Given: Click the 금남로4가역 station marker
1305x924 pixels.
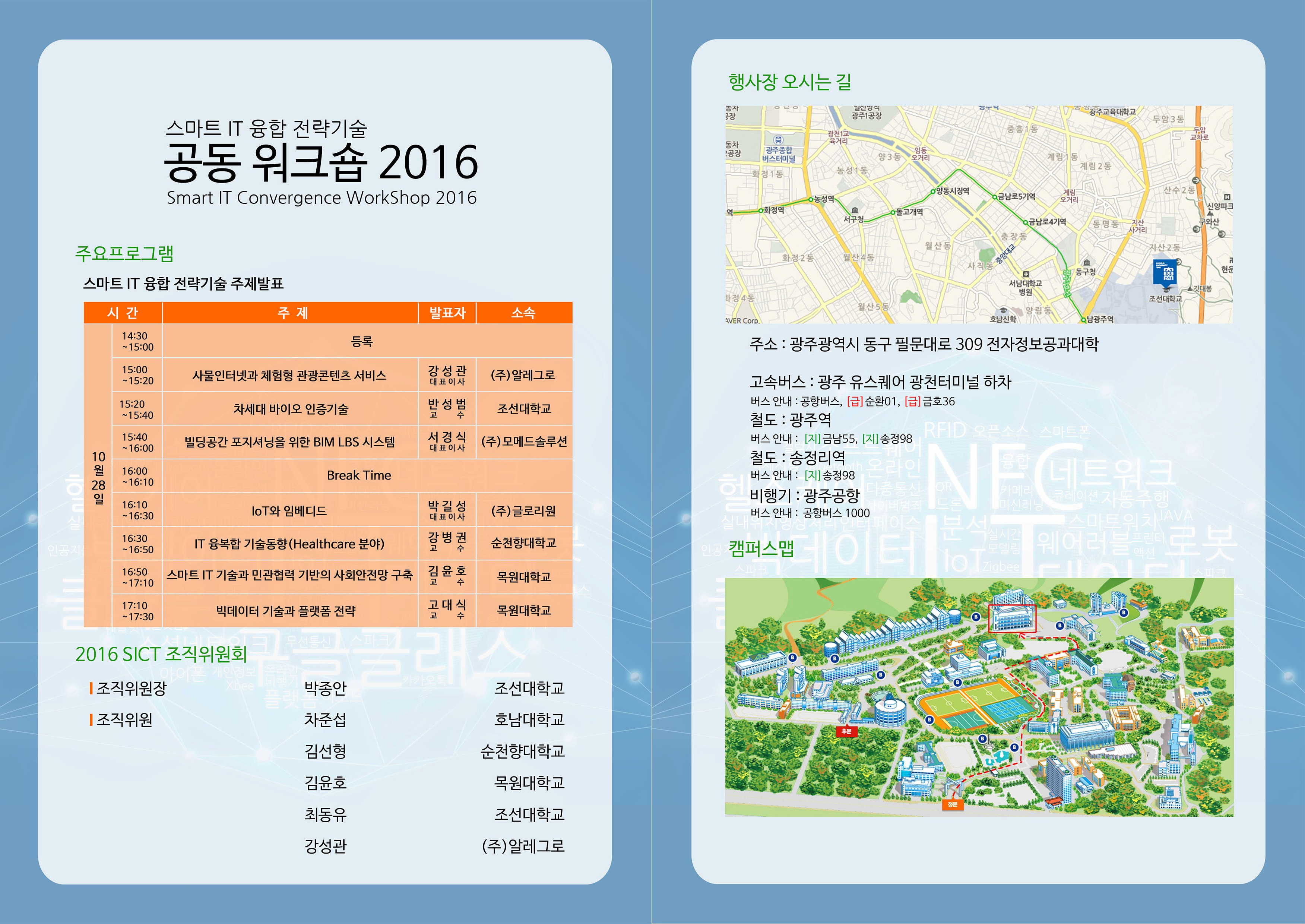Looking at the screenshot, I should pos(1025,222).
